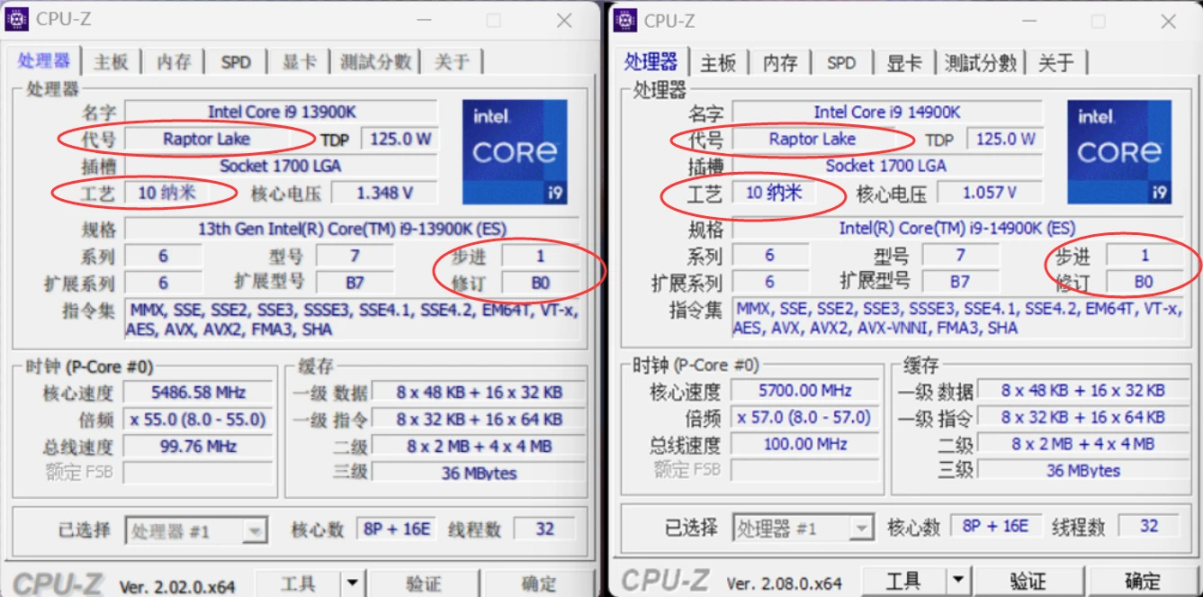
Task: Click the x 57.0 (8.0 - 57.0) multiplier value
Action: (x=805, y=417)
